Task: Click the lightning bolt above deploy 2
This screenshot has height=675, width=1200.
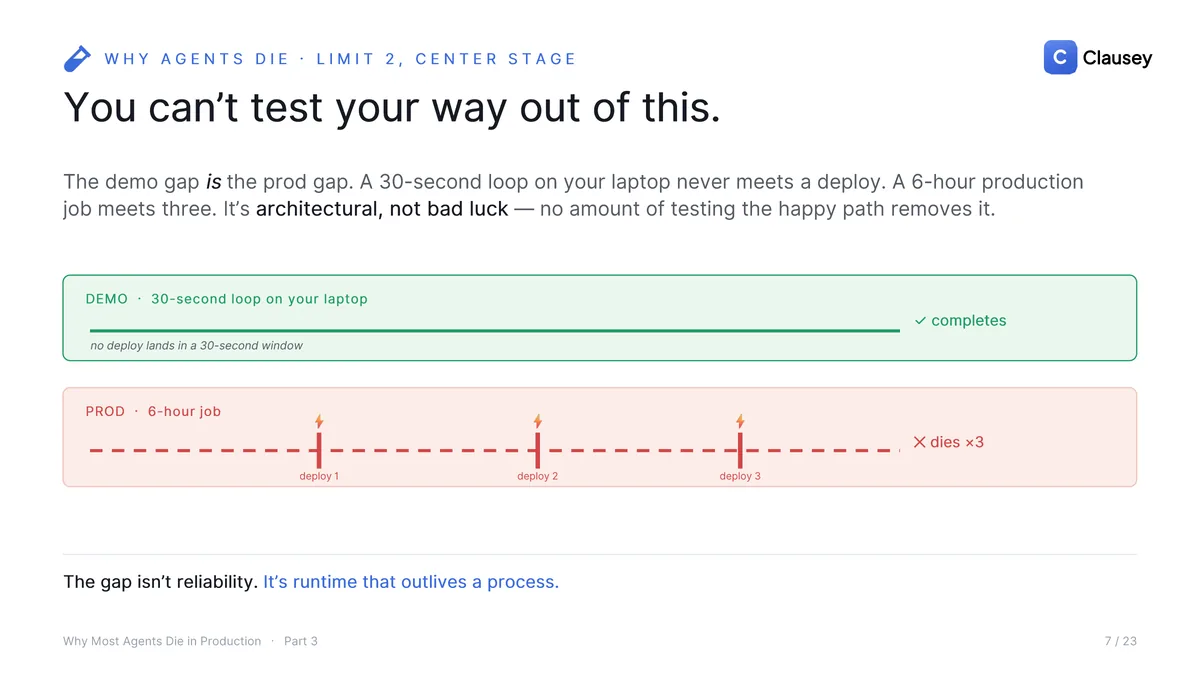Action: [538, 421]
